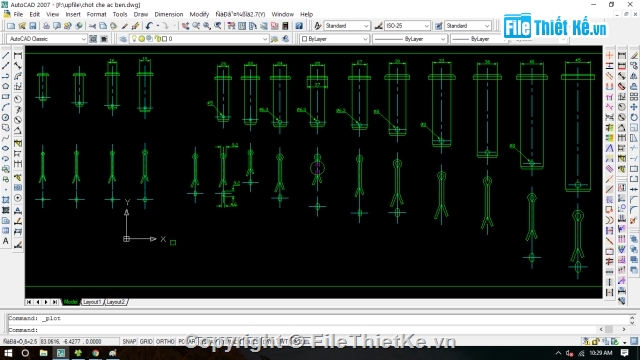
Task: Select the Arc draw tool
Action: click(x=6, y=107)
